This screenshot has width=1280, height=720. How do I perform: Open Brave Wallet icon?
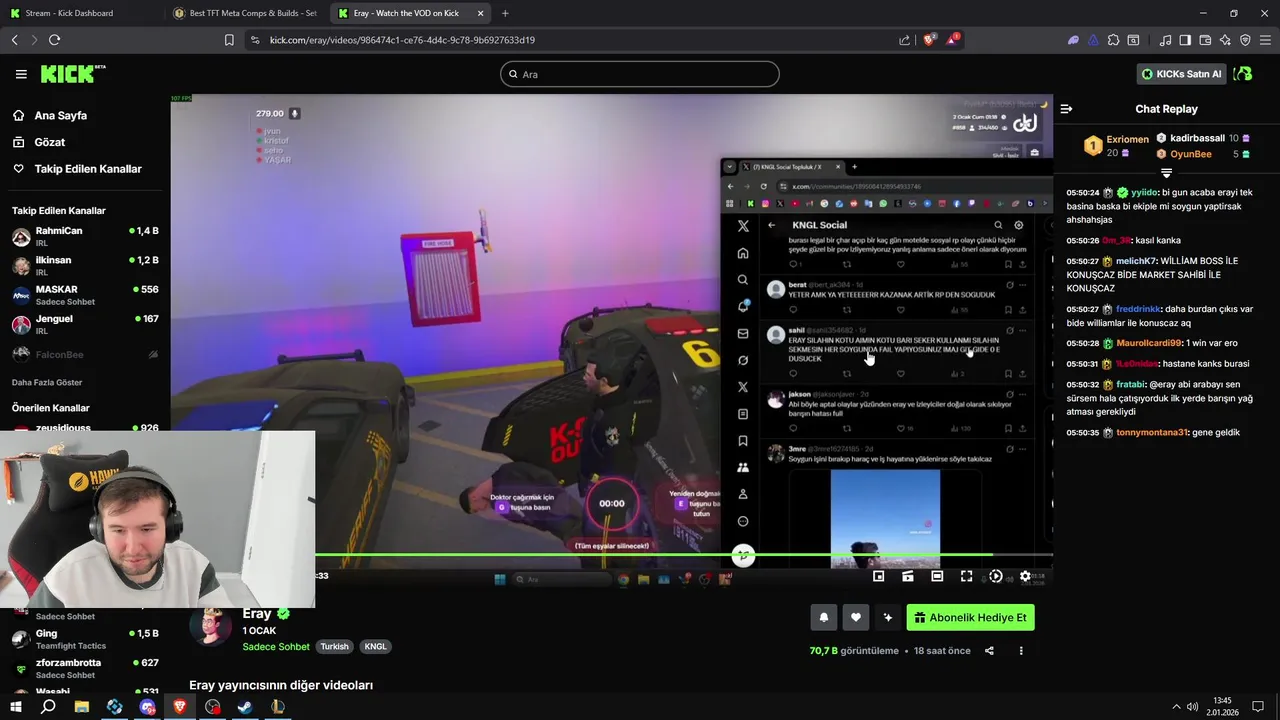click(1205, 40)
